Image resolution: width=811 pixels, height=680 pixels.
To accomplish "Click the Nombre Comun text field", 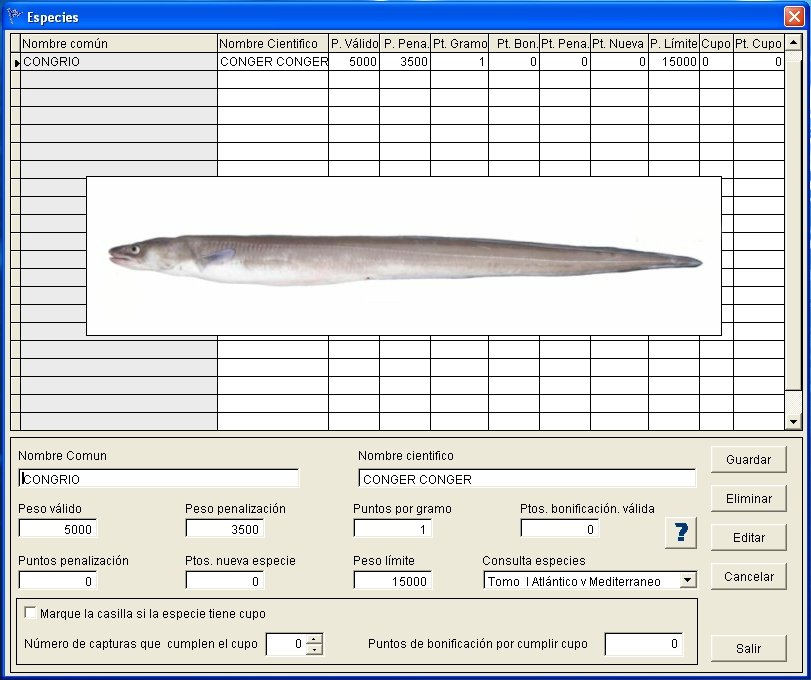I will 159,479.
